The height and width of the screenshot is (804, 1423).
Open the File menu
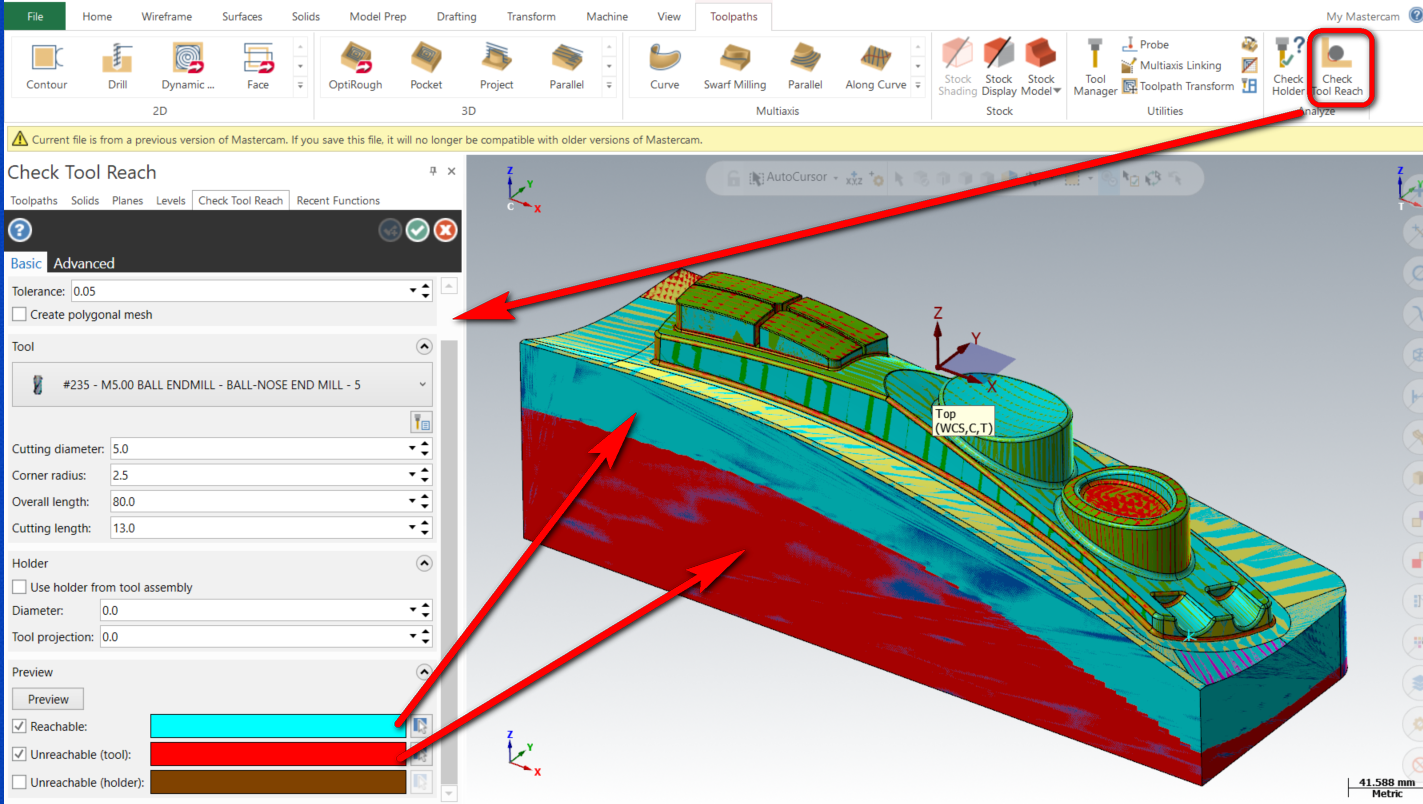pos(35,16)
